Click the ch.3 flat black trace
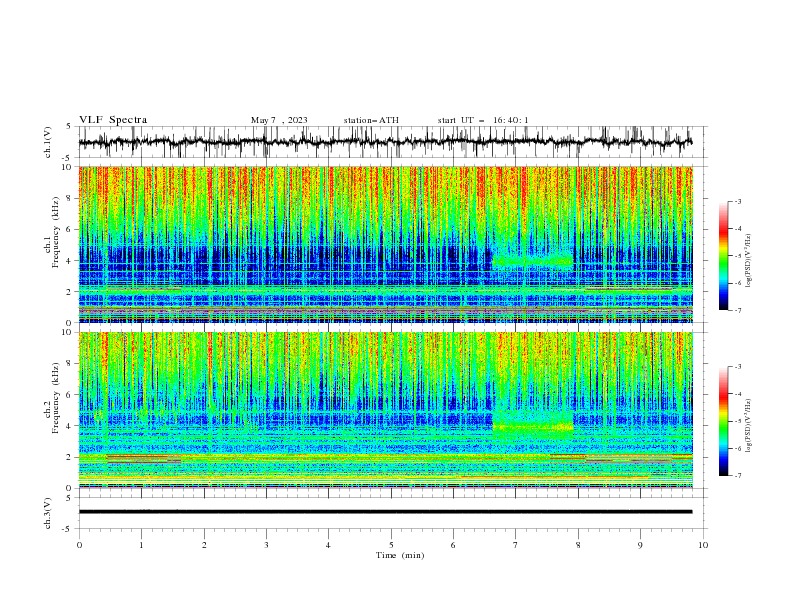 (385, 512)
